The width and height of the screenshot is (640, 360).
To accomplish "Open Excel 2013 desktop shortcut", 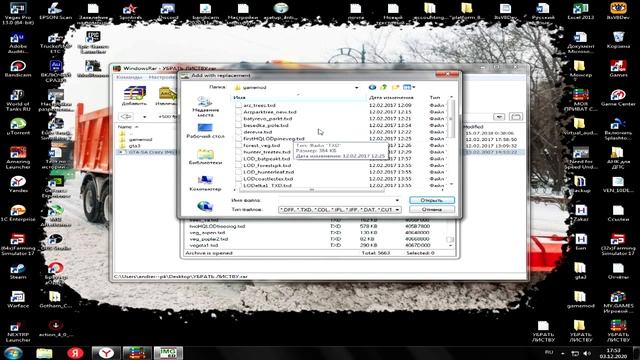I will tap(580, 11).
